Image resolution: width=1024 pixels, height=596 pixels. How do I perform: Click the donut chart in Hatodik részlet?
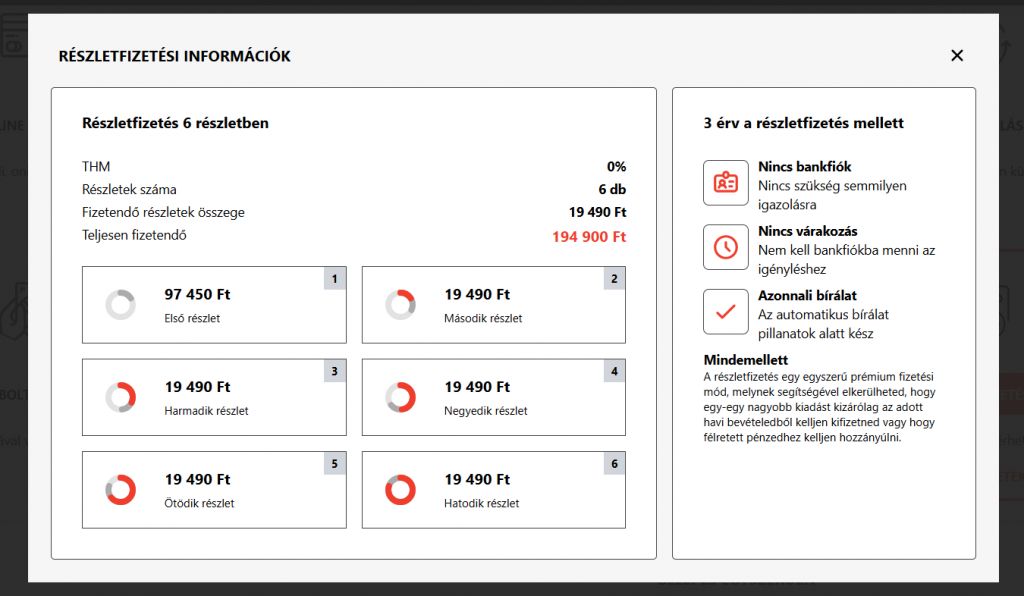[x=400, y=490]
